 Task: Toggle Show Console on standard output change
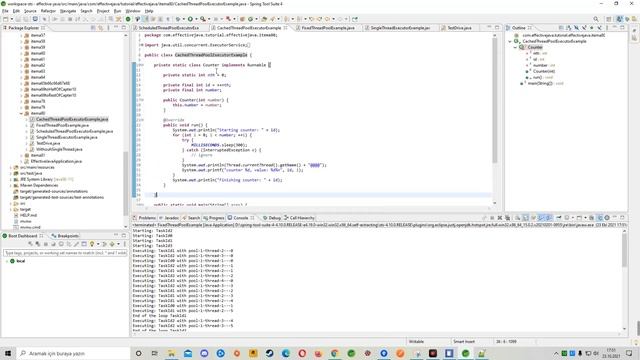541,218
